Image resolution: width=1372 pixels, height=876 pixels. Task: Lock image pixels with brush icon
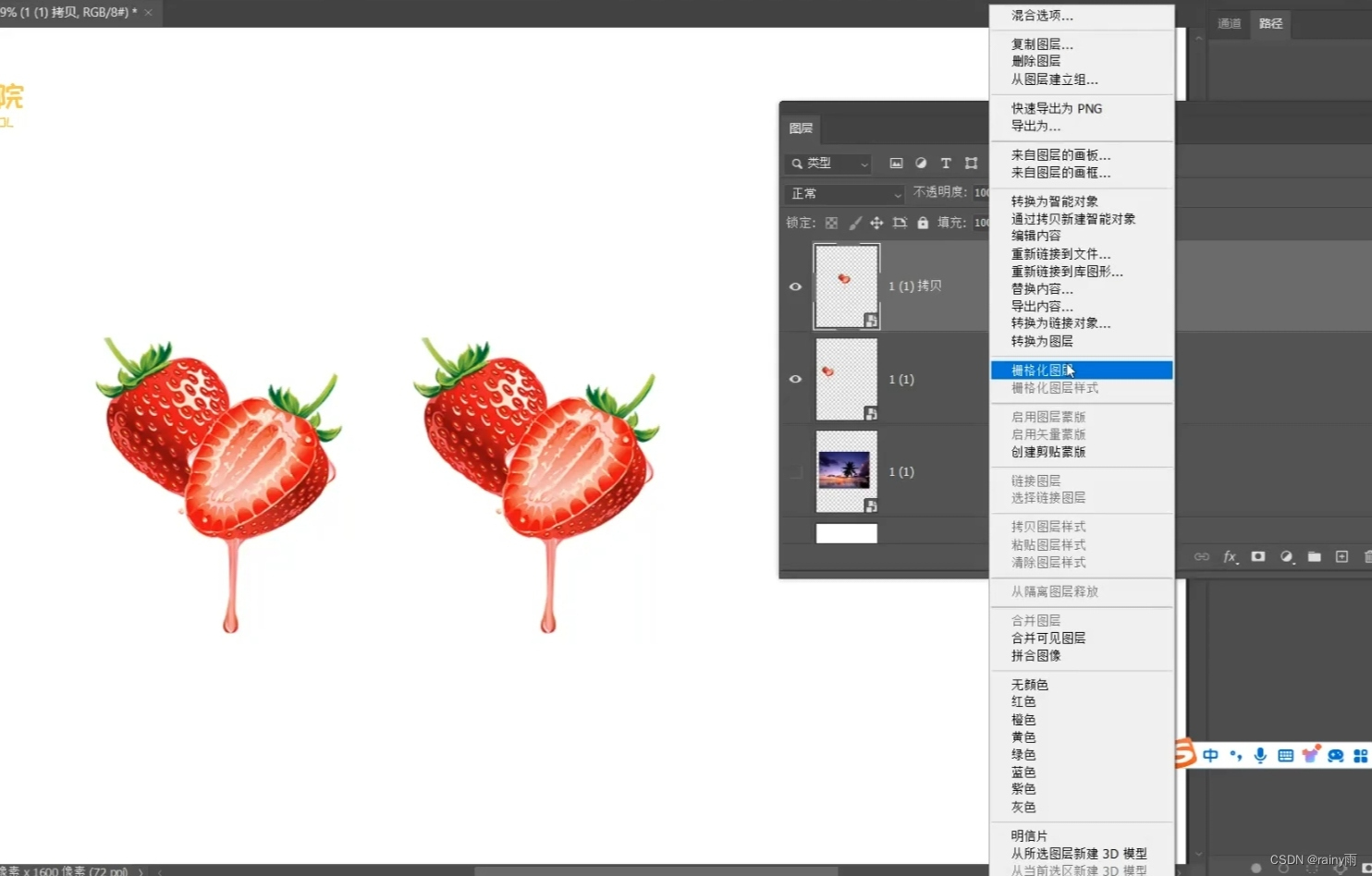coord(855,223)
